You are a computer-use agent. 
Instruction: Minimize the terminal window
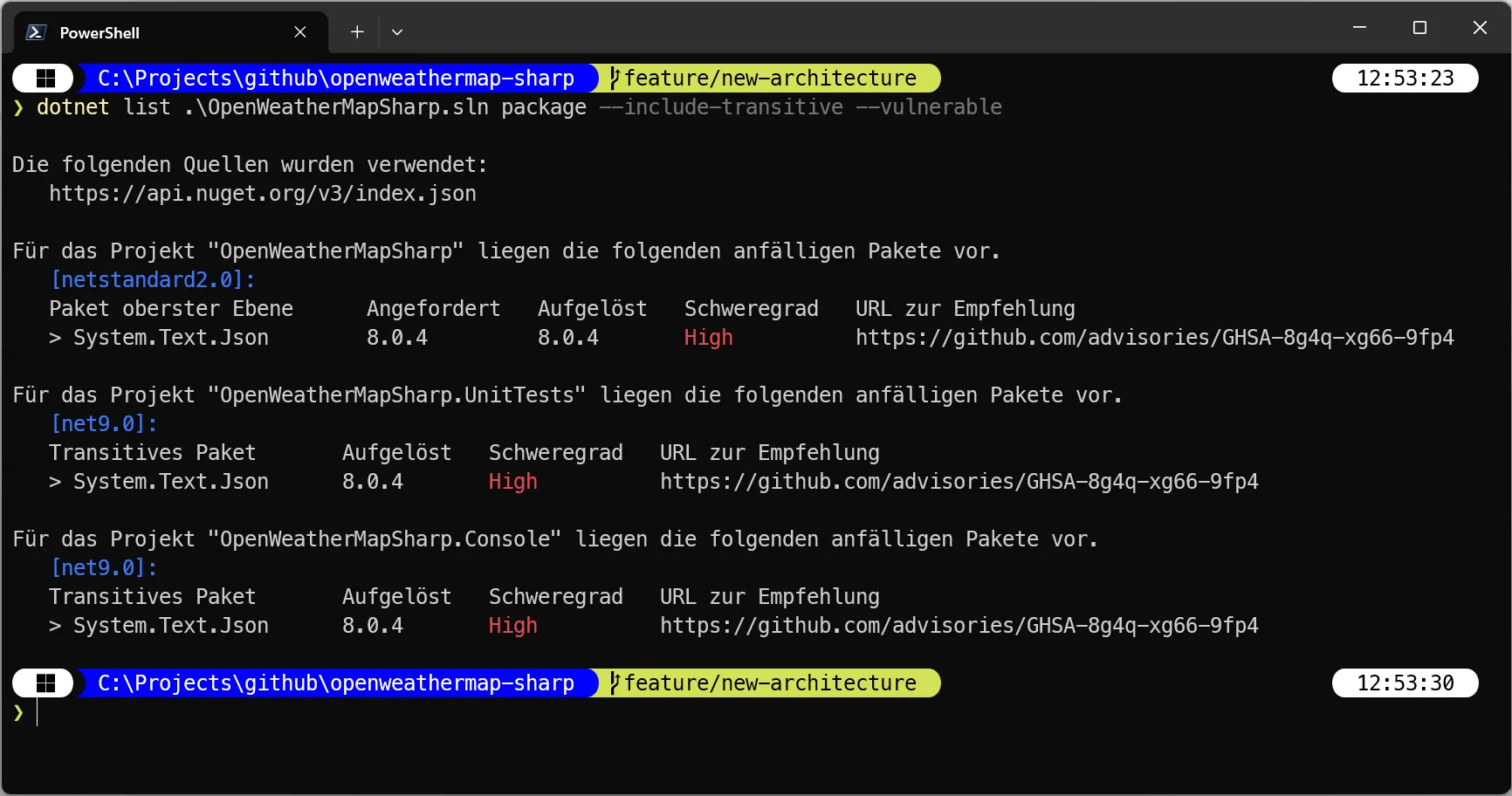click(1359, 28)
